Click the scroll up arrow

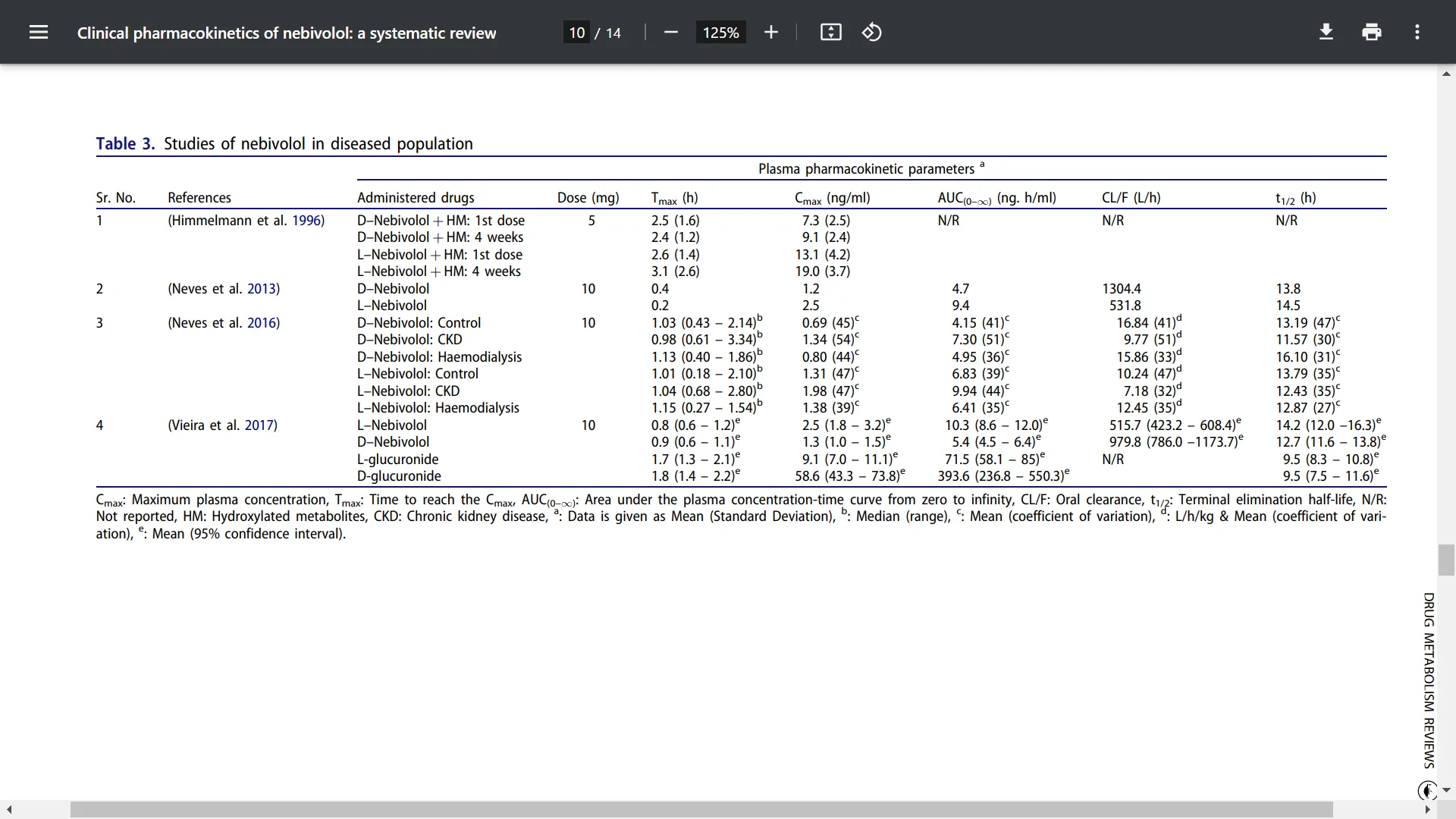[1446, 74]
